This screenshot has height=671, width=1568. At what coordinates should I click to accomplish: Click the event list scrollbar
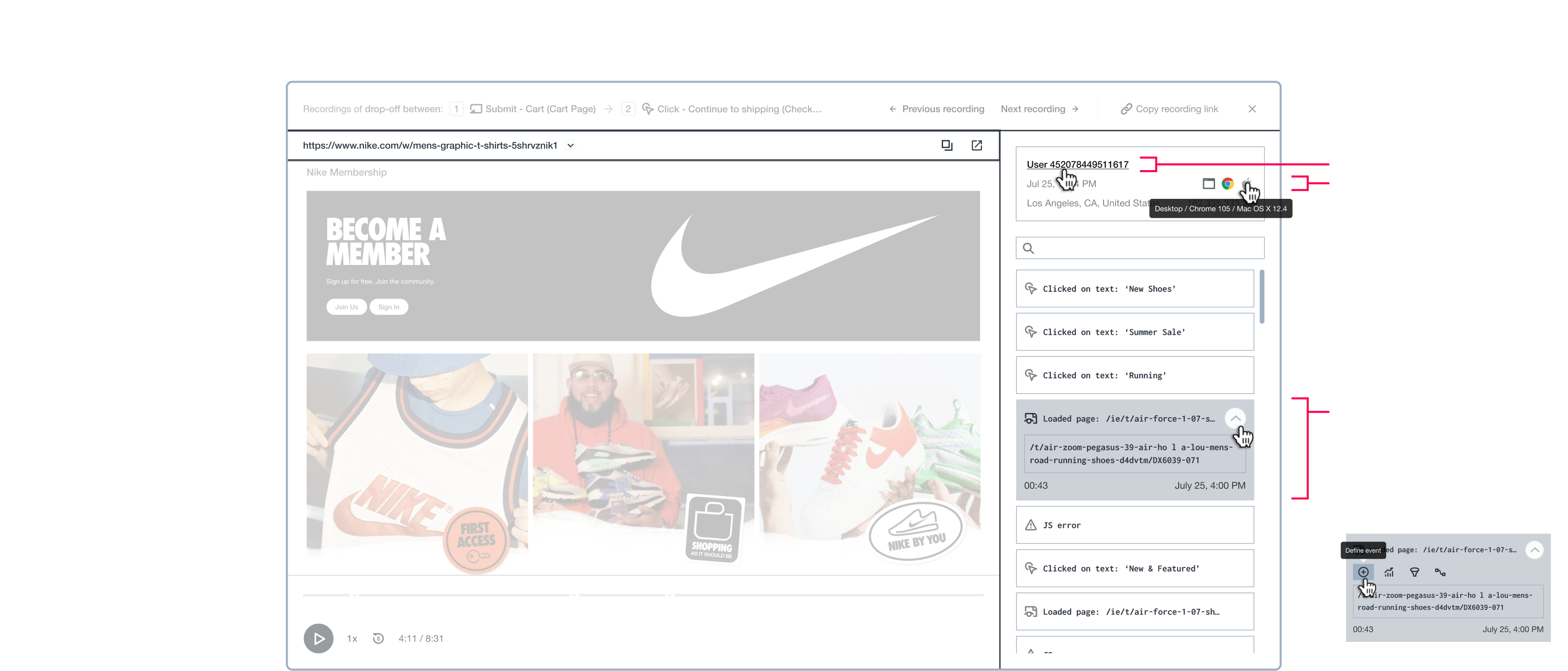click(1261, 296)
